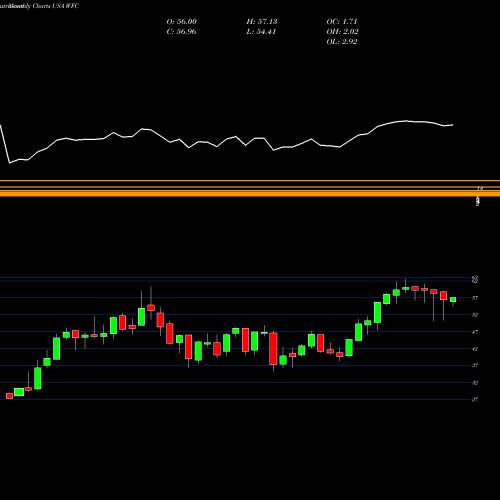
Task: Click the 'O: 56.00' open price value
Action: click(181, 22)
